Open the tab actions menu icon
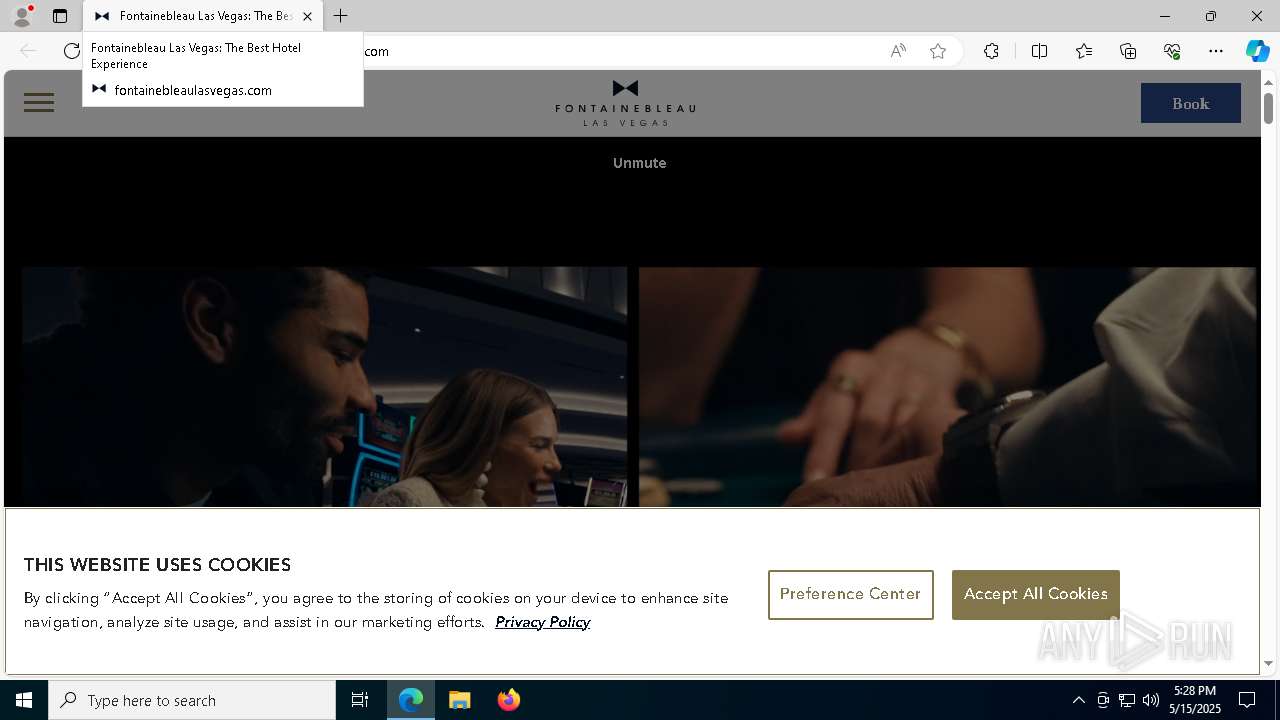 (x=60, y=16)
